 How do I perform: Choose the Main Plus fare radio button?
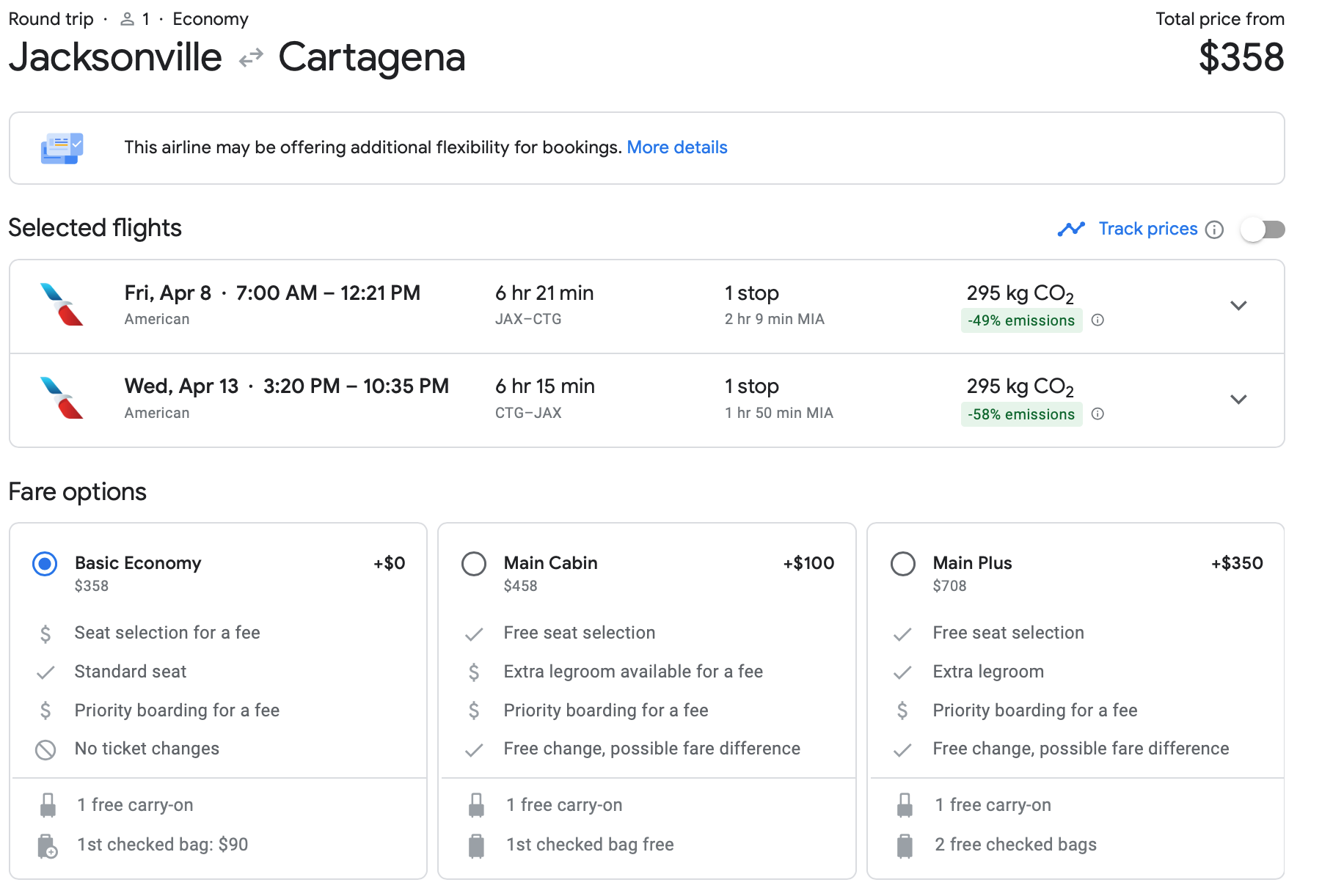click(x=902, y=564)
